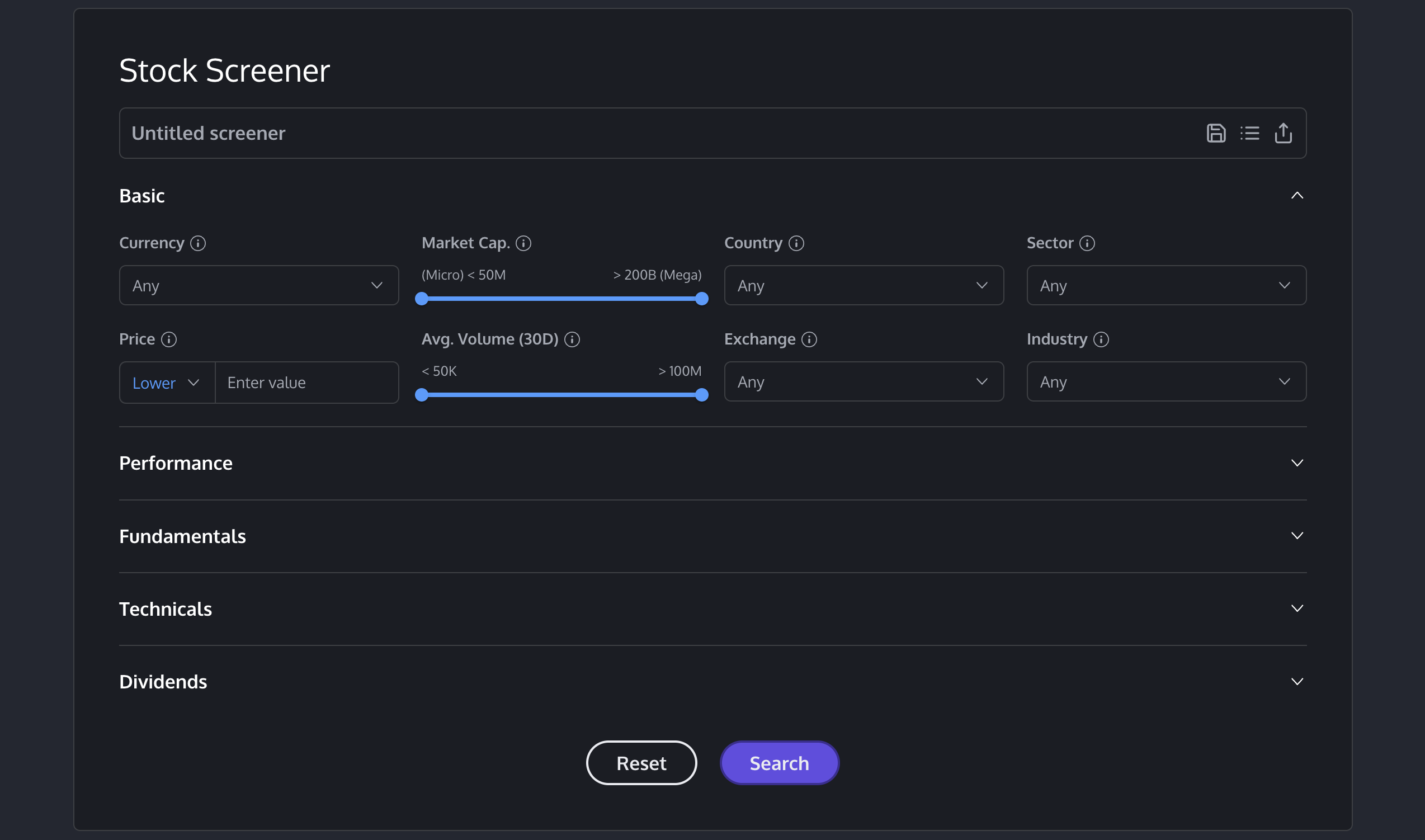Click the '> 100M' volume label
Screen dimensions: 1425x840
coord(680,371)
